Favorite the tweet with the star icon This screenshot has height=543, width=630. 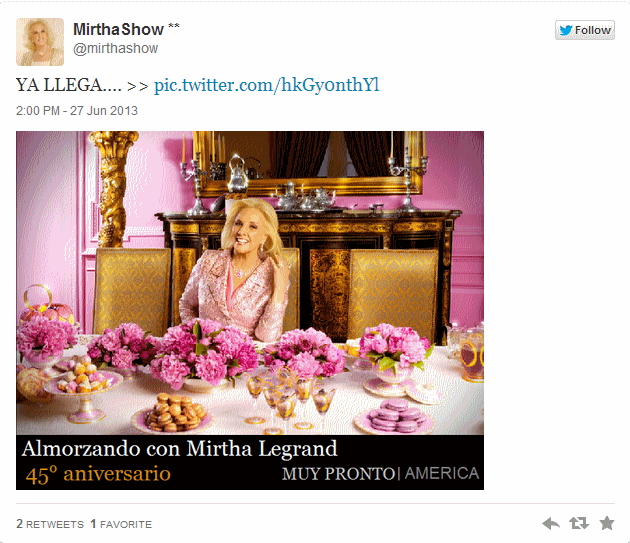pyautogui.click(x=607, y=523)
